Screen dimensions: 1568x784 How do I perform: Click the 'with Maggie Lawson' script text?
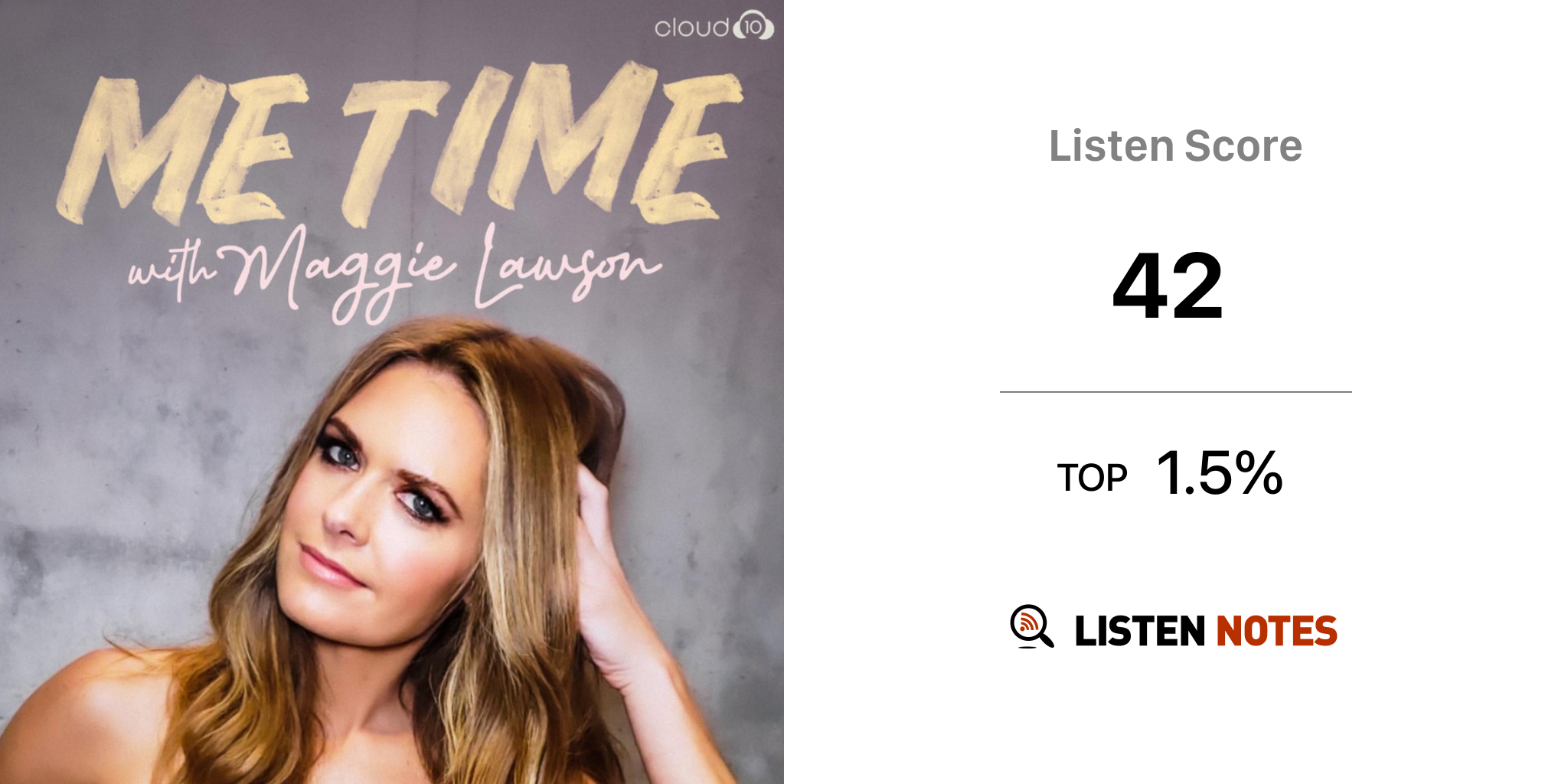point(394,272)
